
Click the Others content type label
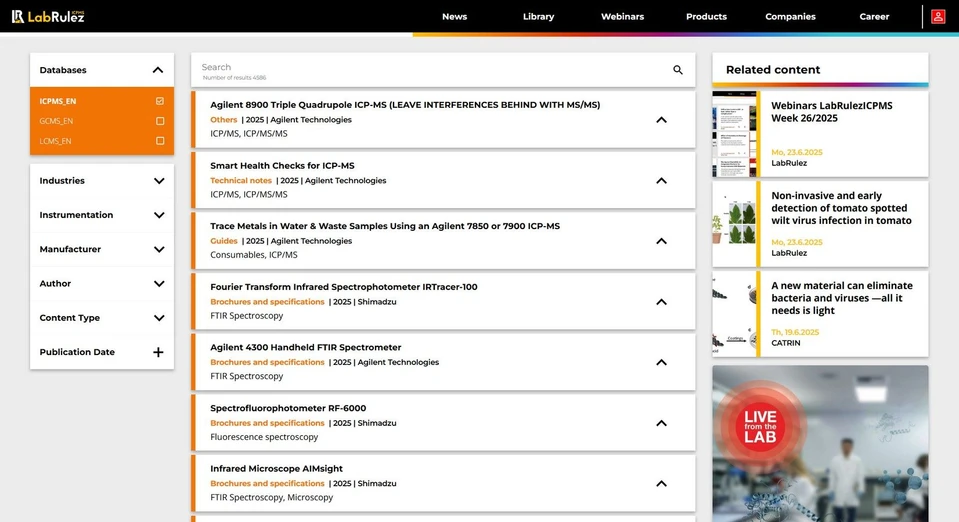click(x=223, y=120)
